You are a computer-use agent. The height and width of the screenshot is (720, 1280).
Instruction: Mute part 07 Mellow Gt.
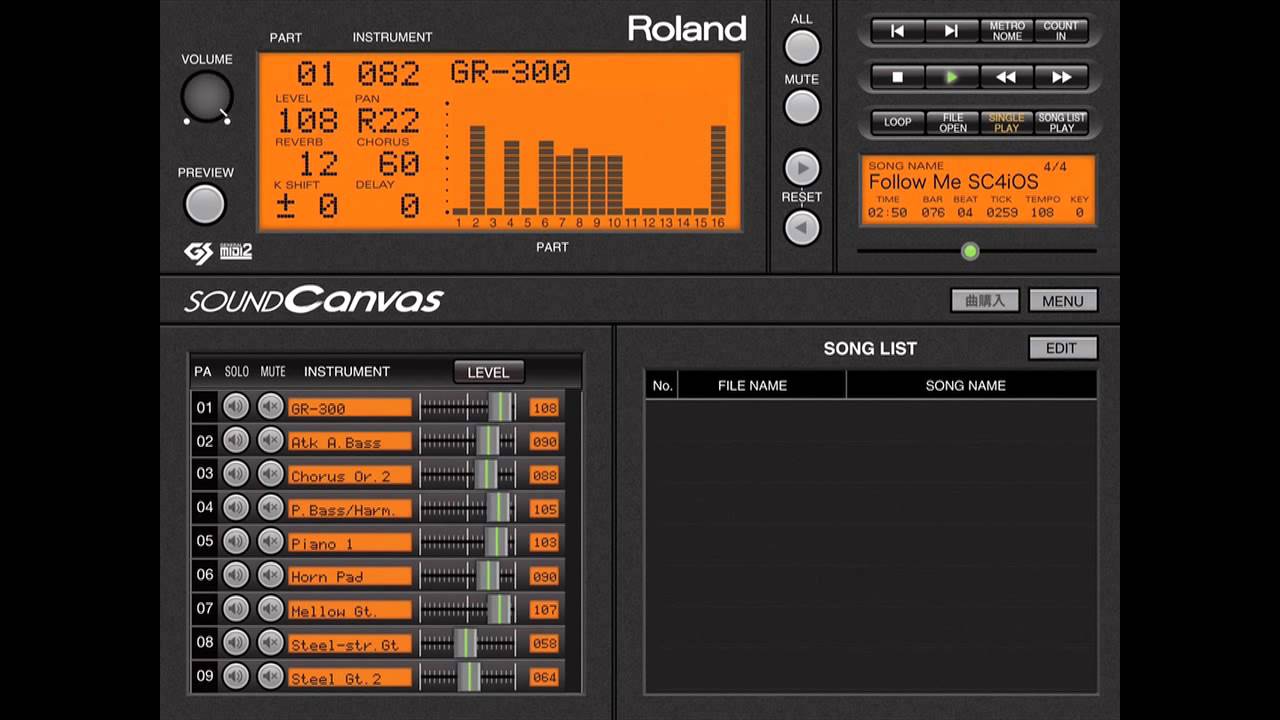tap(270, 609)
